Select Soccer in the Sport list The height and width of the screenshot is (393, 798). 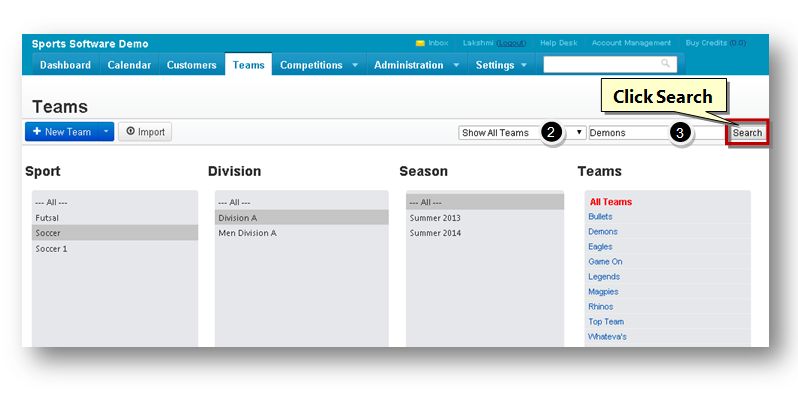[x=115, y=233]
